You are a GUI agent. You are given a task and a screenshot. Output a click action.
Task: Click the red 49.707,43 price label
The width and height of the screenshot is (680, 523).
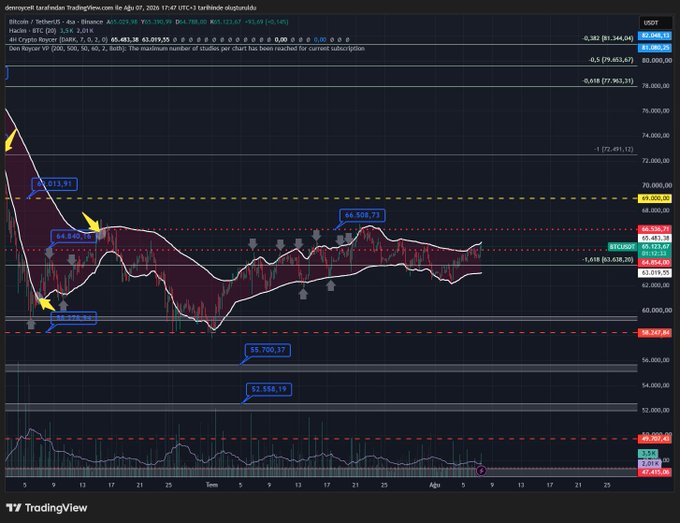pyautogui.click(x=655, y=439)
